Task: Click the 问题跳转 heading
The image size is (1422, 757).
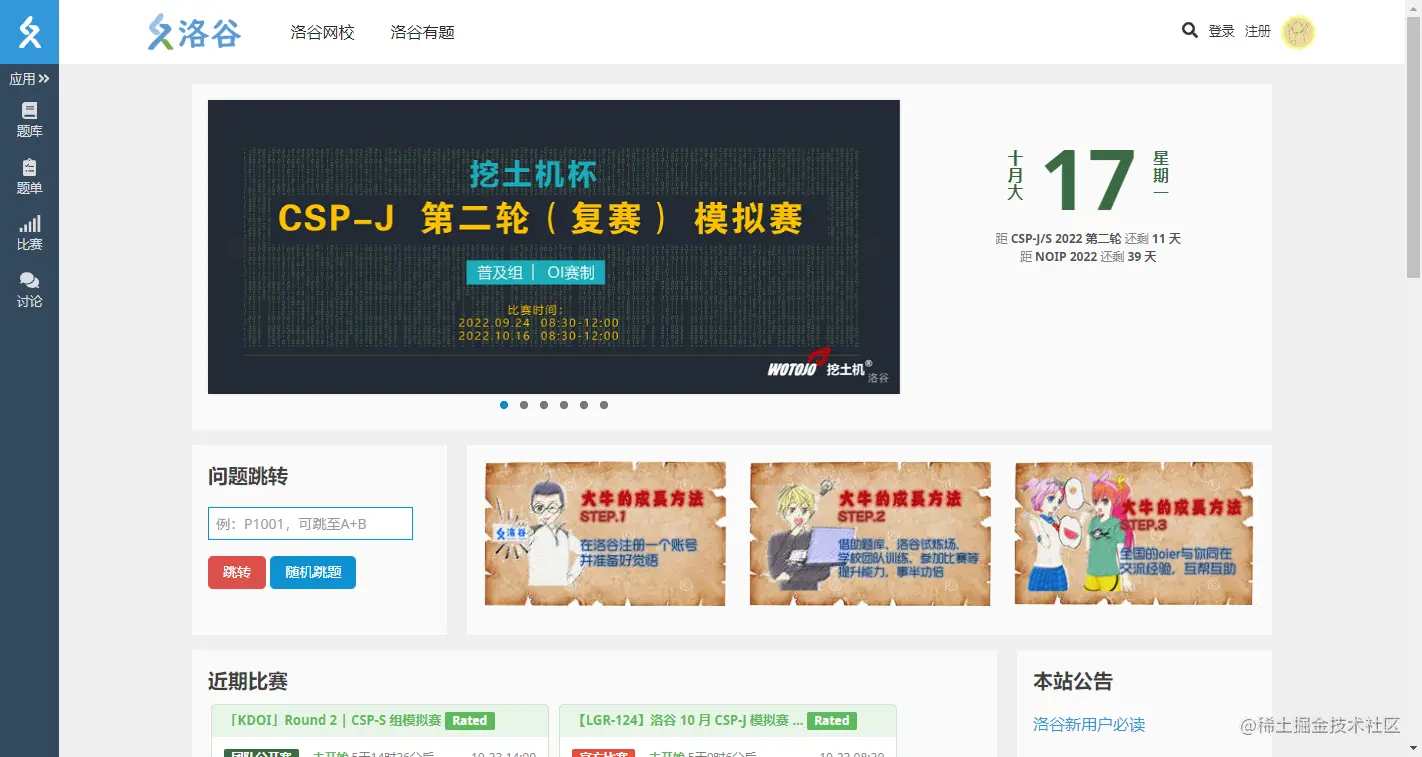Action: (248, 476)
